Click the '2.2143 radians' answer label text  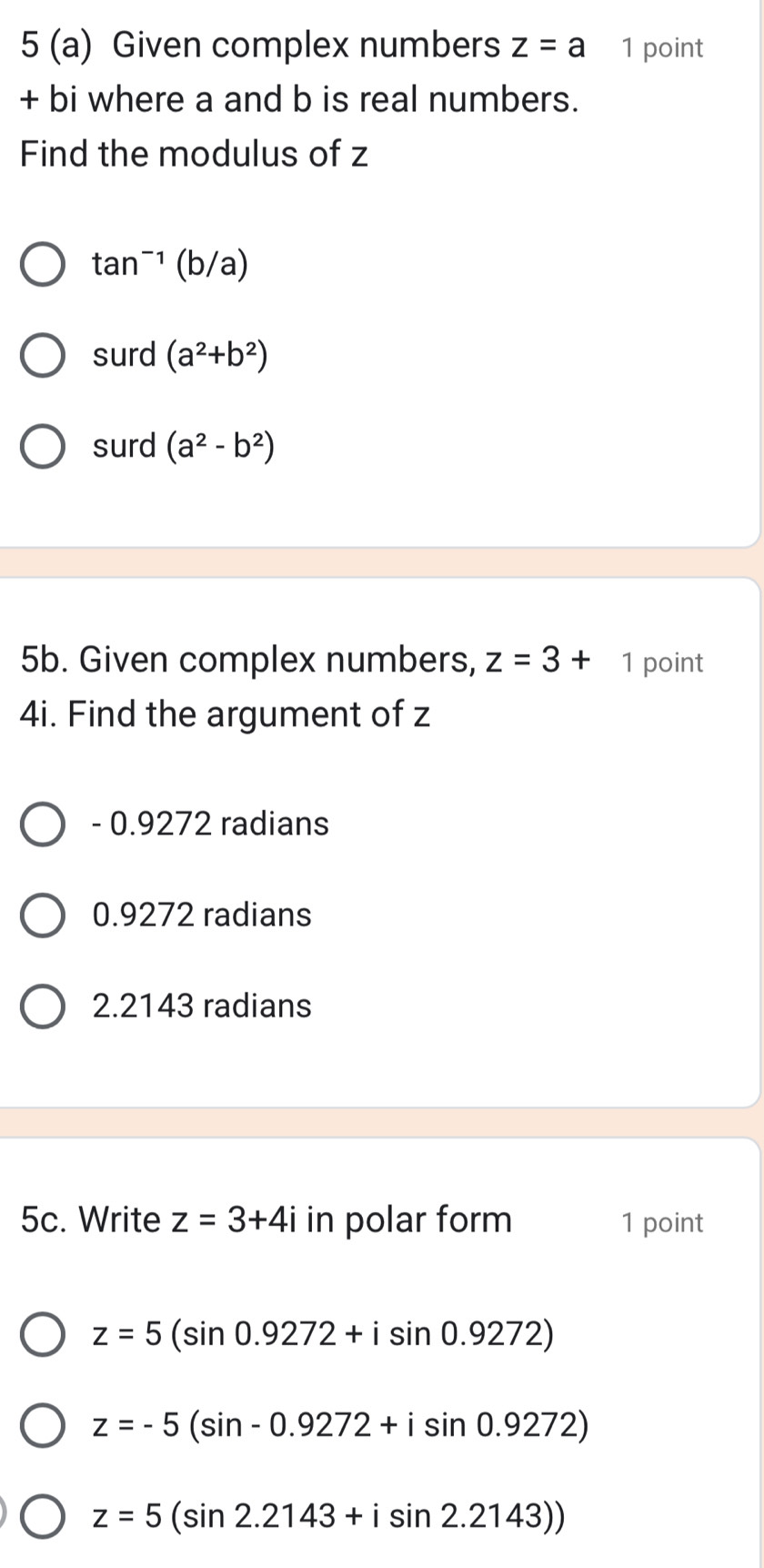[x=202, y=1007]
